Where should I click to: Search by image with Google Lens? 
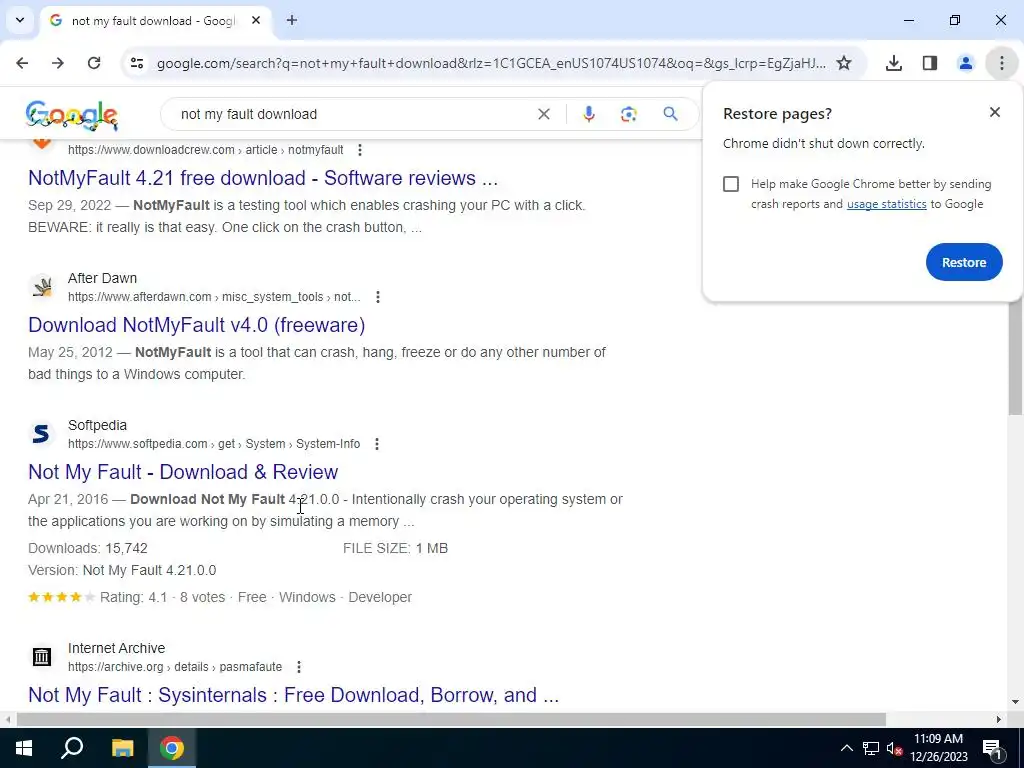(628, 114)
